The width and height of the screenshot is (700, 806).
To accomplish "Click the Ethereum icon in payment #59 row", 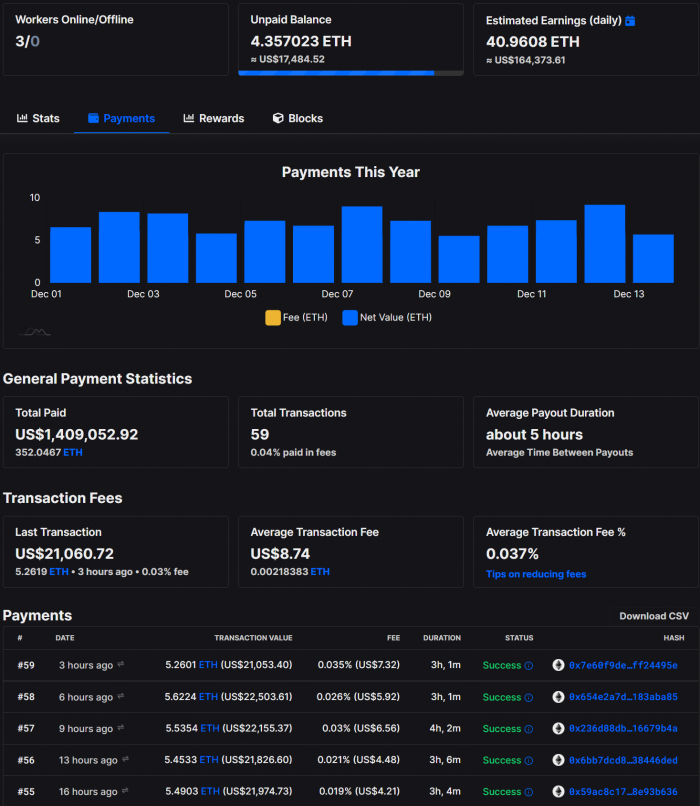I will pos(558,665).
